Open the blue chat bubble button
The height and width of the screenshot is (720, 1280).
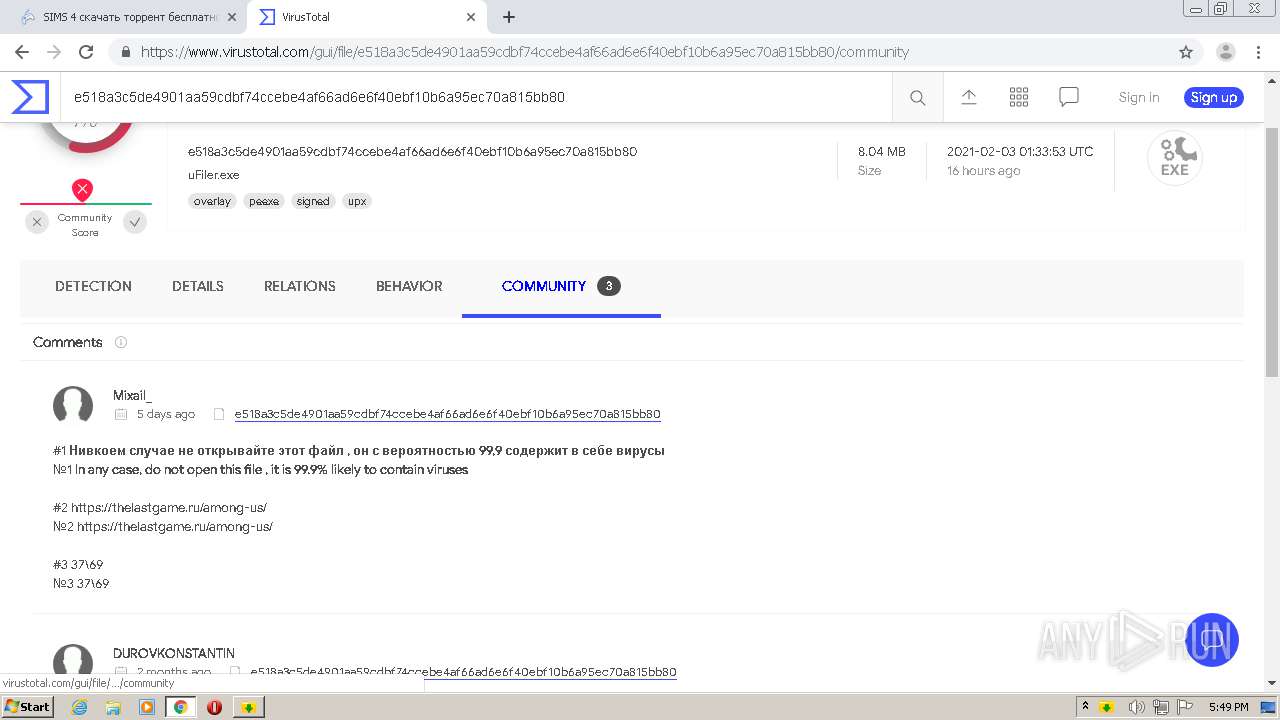pyautogui.click(x=1212, y=640)
